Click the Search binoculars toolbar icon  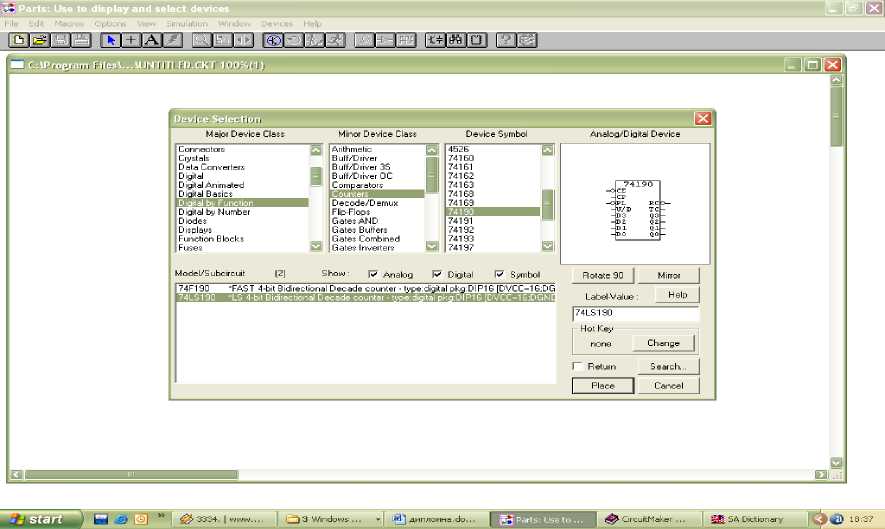(x=456, y=40)
